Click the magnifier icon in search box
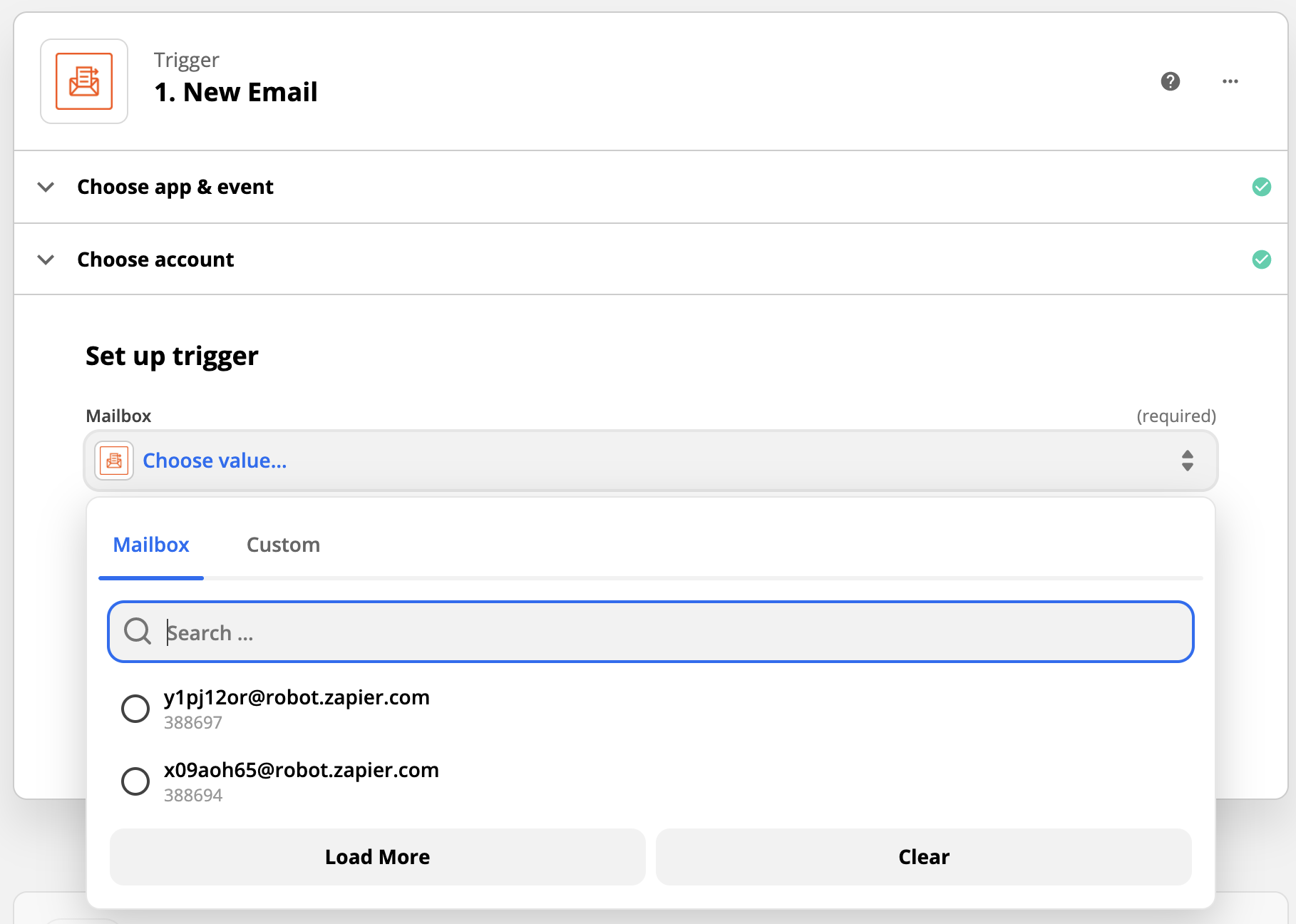Image resolution: width=1296 pixels, height=924 pixels. 137,632
